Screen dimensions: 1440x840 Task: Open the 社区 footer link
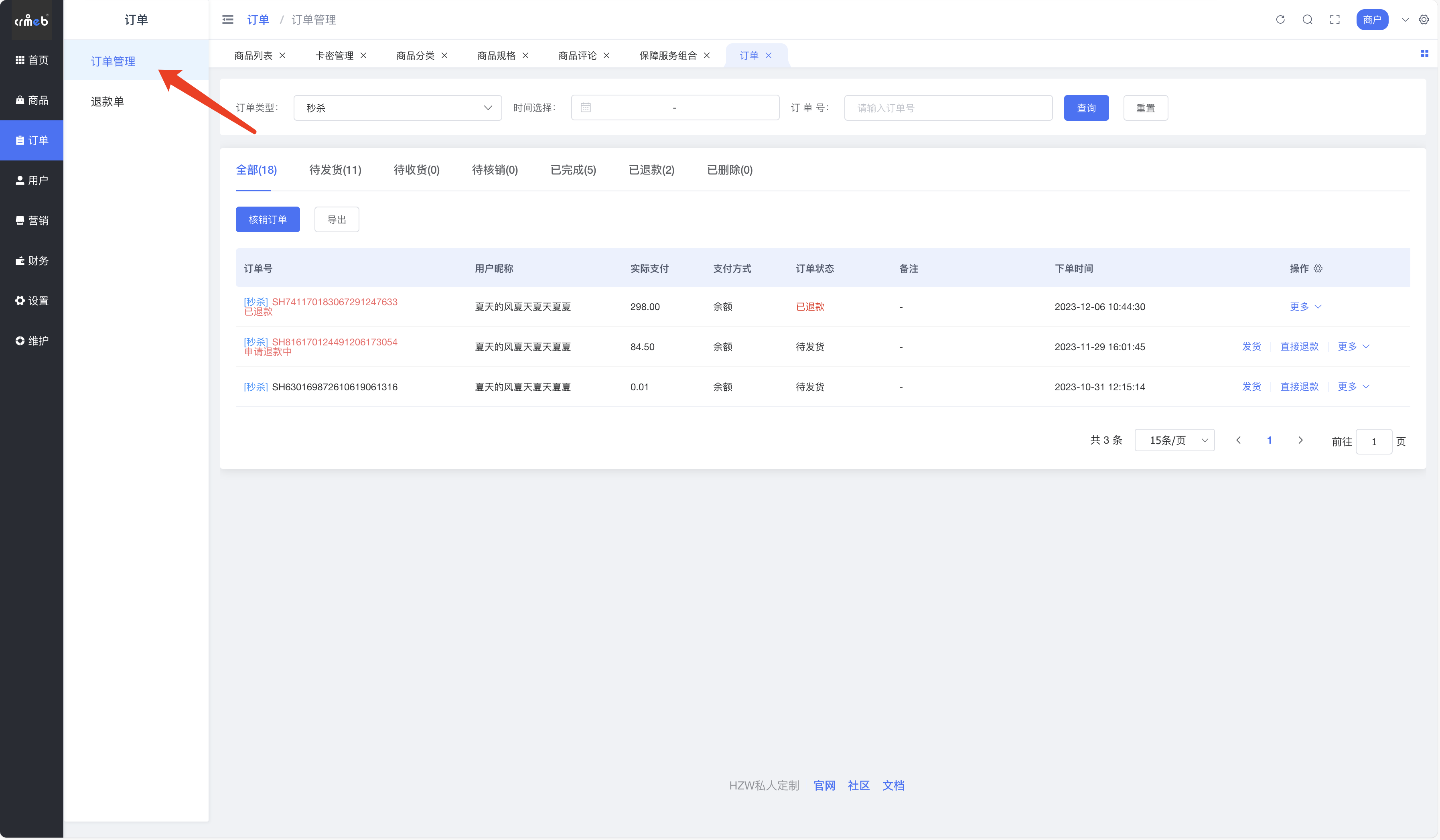coord(858,785)
